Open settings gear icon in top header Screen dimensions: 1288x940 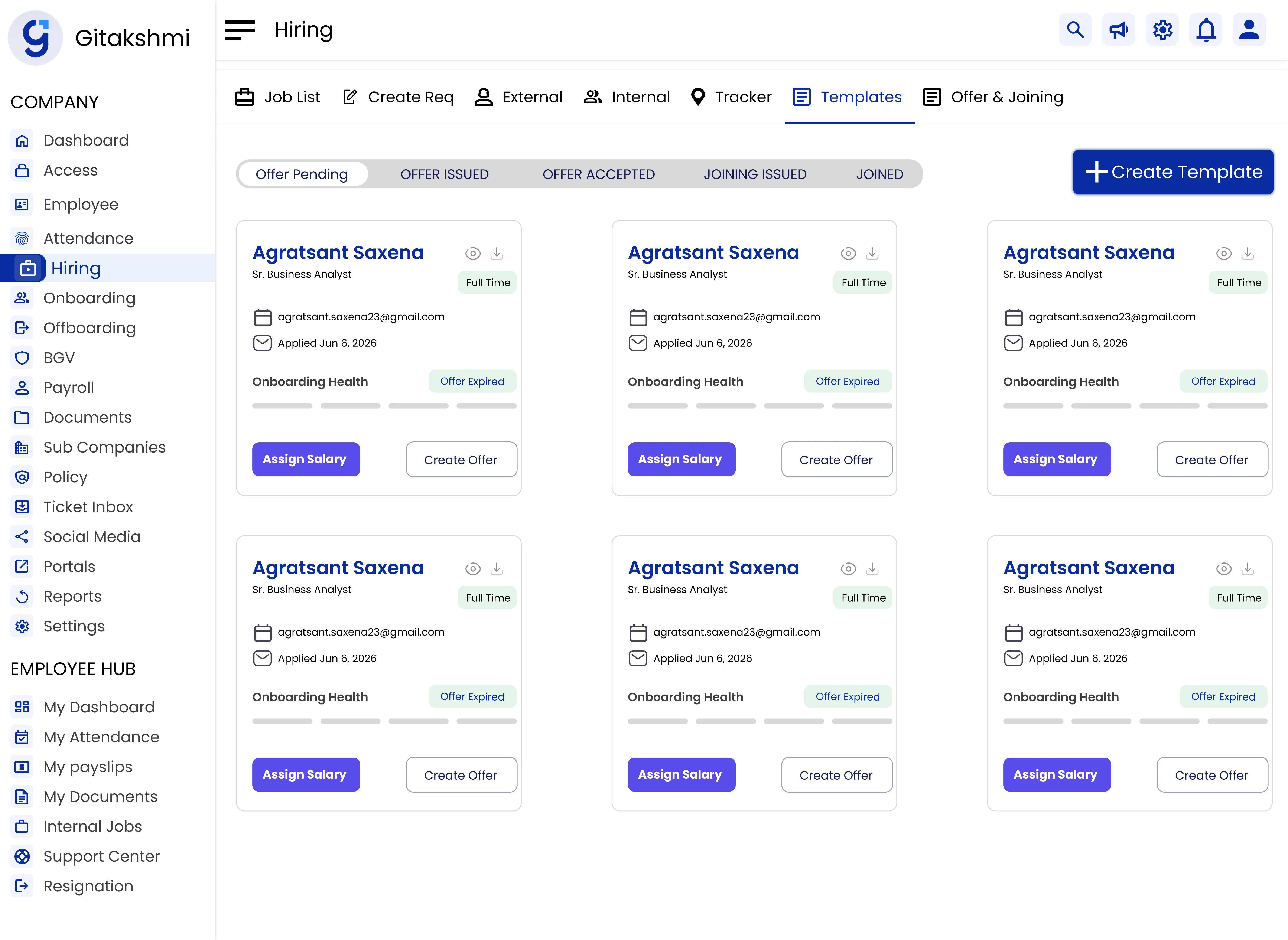click(1162, 30)
